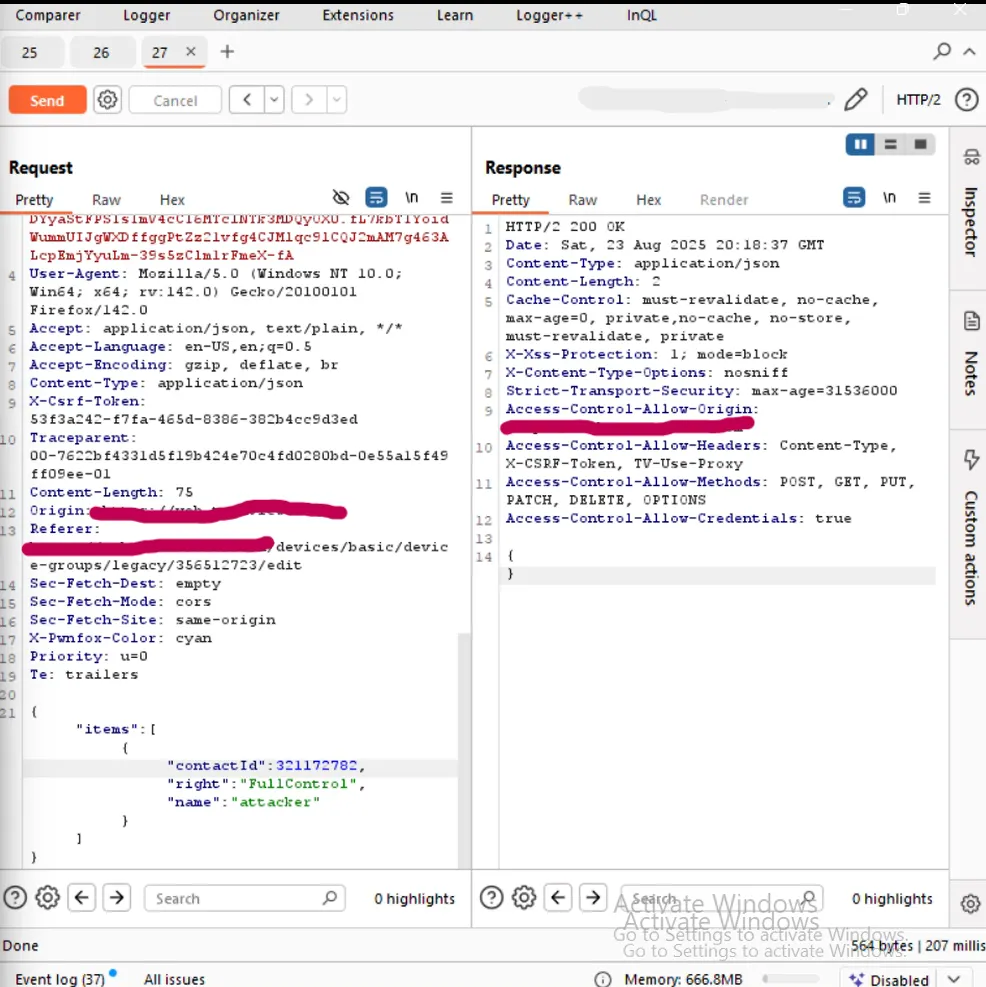This screenshot has height=987, width=986.
Task: Toggle hide non-printable characters eye icon in Request
Action: 341,198
